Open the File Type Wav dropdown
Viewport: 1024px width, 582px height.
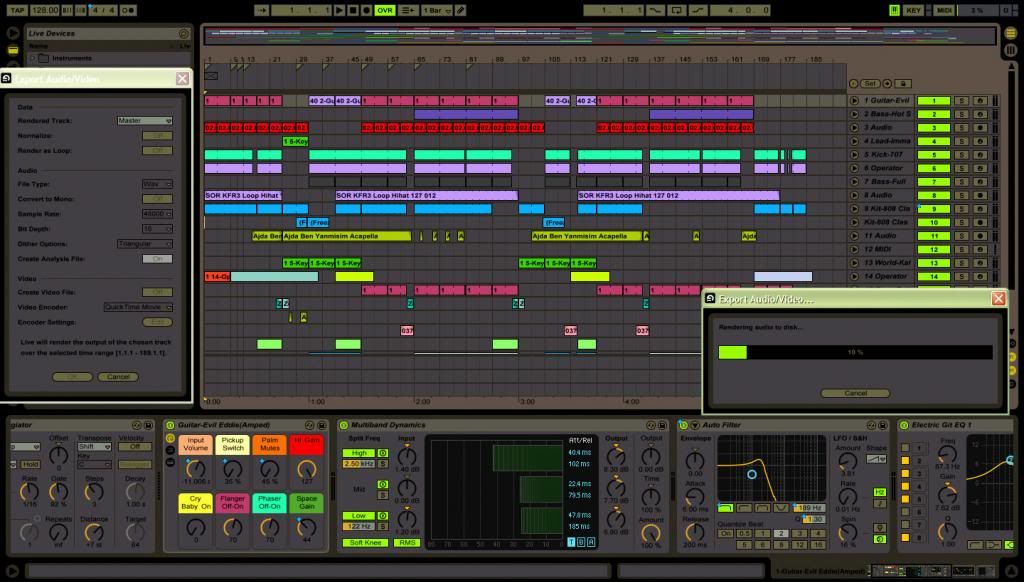[x=157, y=184]
